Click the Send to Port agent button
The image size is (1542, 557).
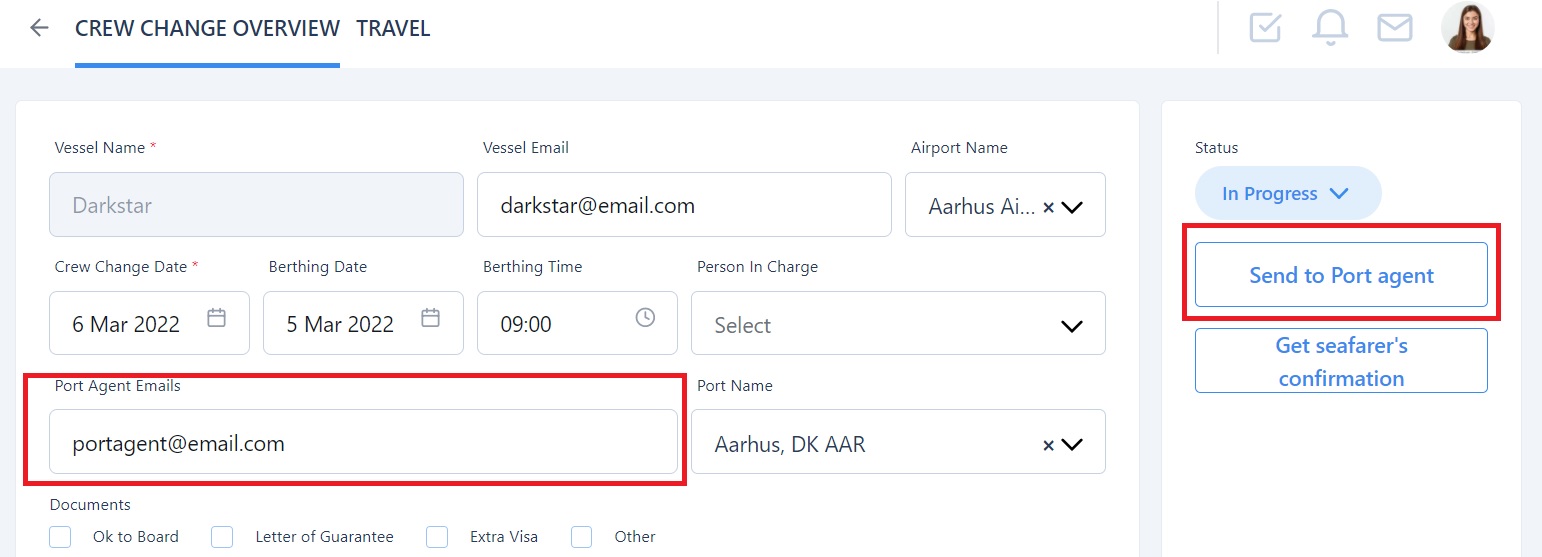click(x=1341, y=276)
